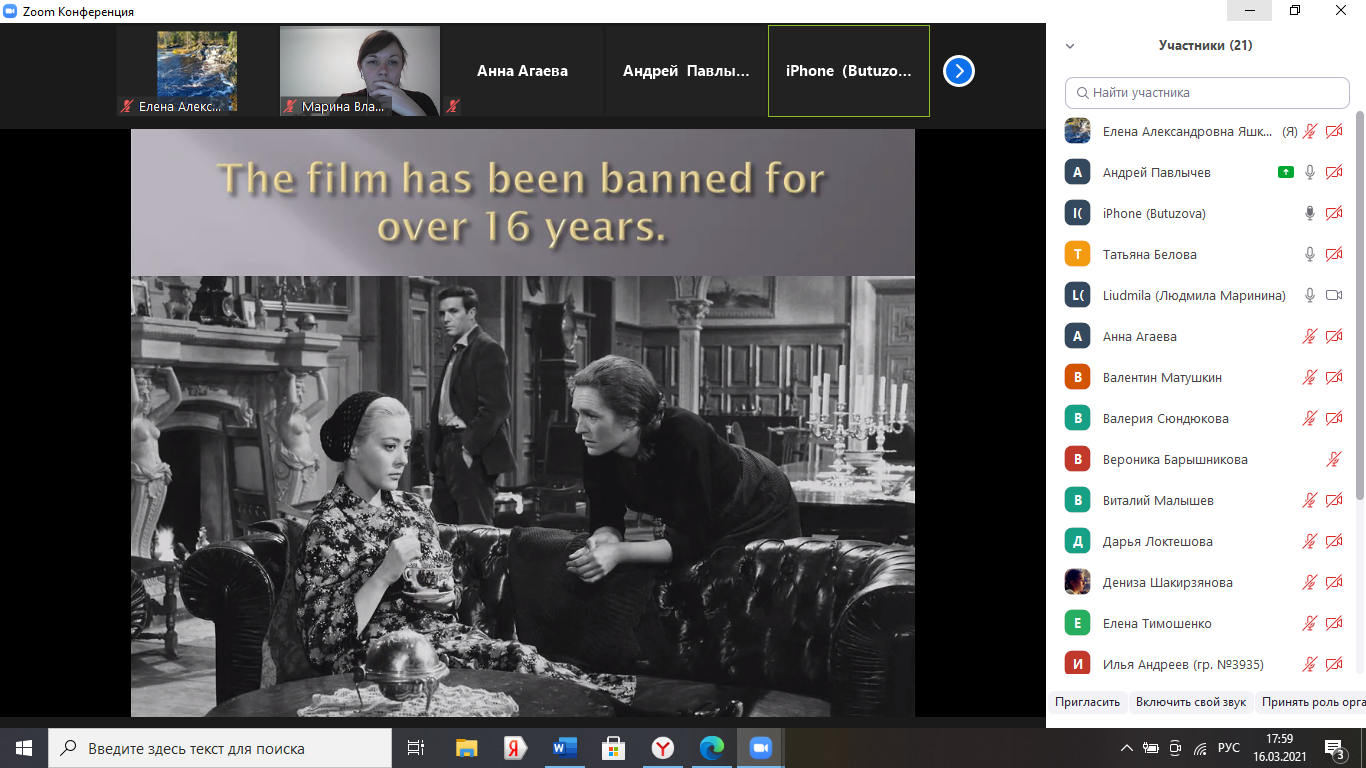Screen dimensions: 1366x768
Task: Click iPhone (Butuzova) microphone icon
Action: 1310,213
